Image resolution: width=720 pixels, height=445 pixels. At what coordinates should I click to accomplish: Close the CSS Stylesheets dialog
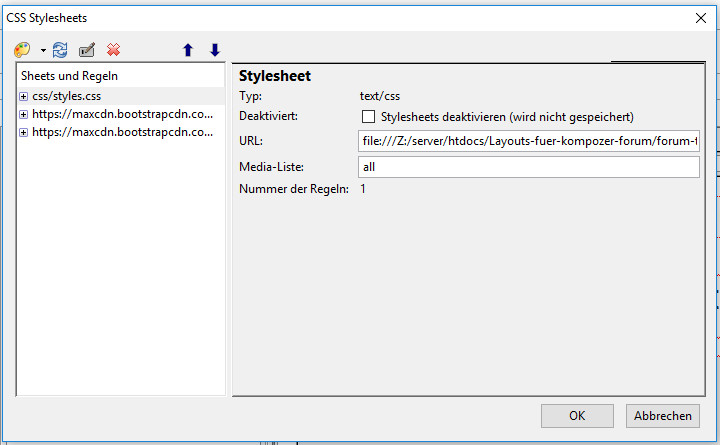(x=701, y=18)
